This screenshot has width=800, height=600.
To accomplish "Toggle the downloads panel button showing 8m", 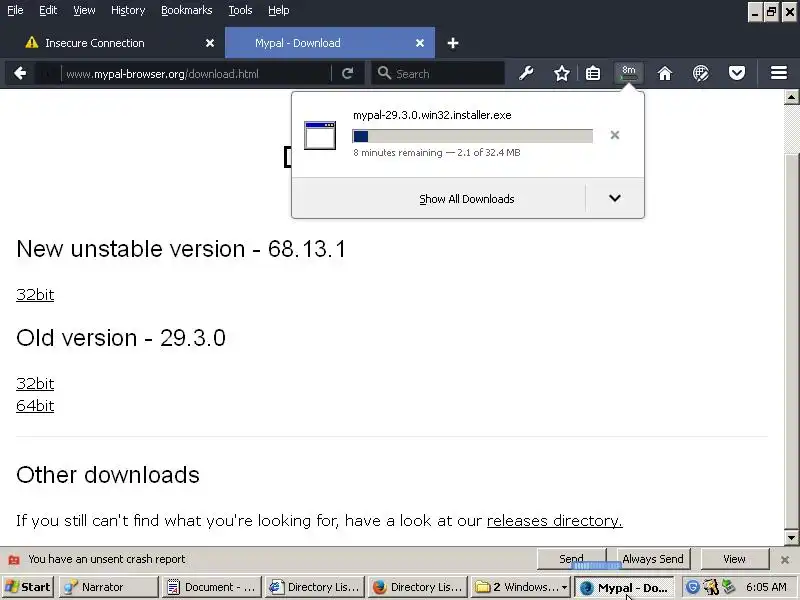I will click(629, 73).
